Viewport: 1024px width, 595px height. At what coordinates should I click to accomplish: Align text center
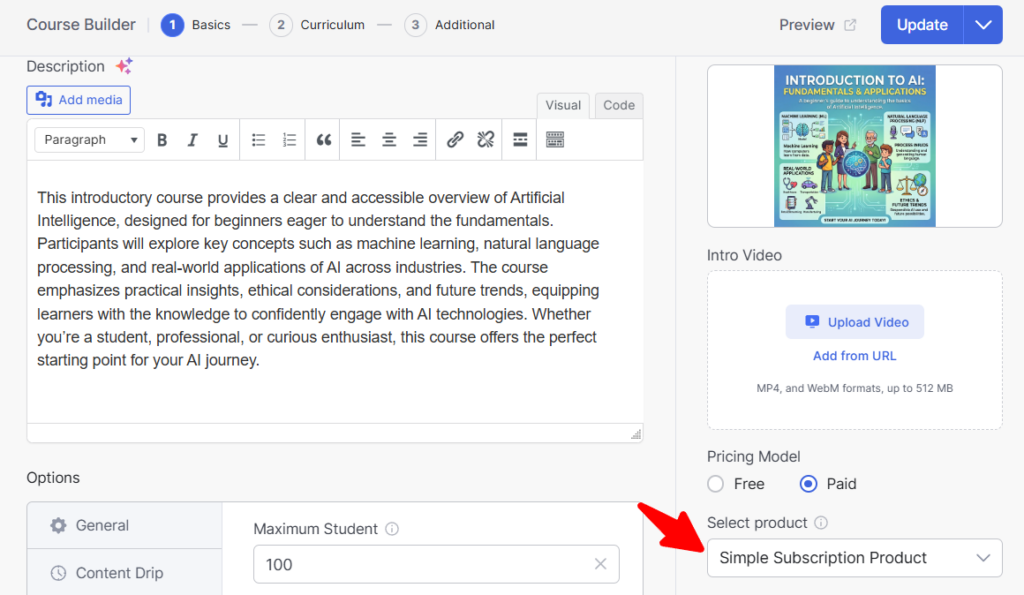click(389, 140)
